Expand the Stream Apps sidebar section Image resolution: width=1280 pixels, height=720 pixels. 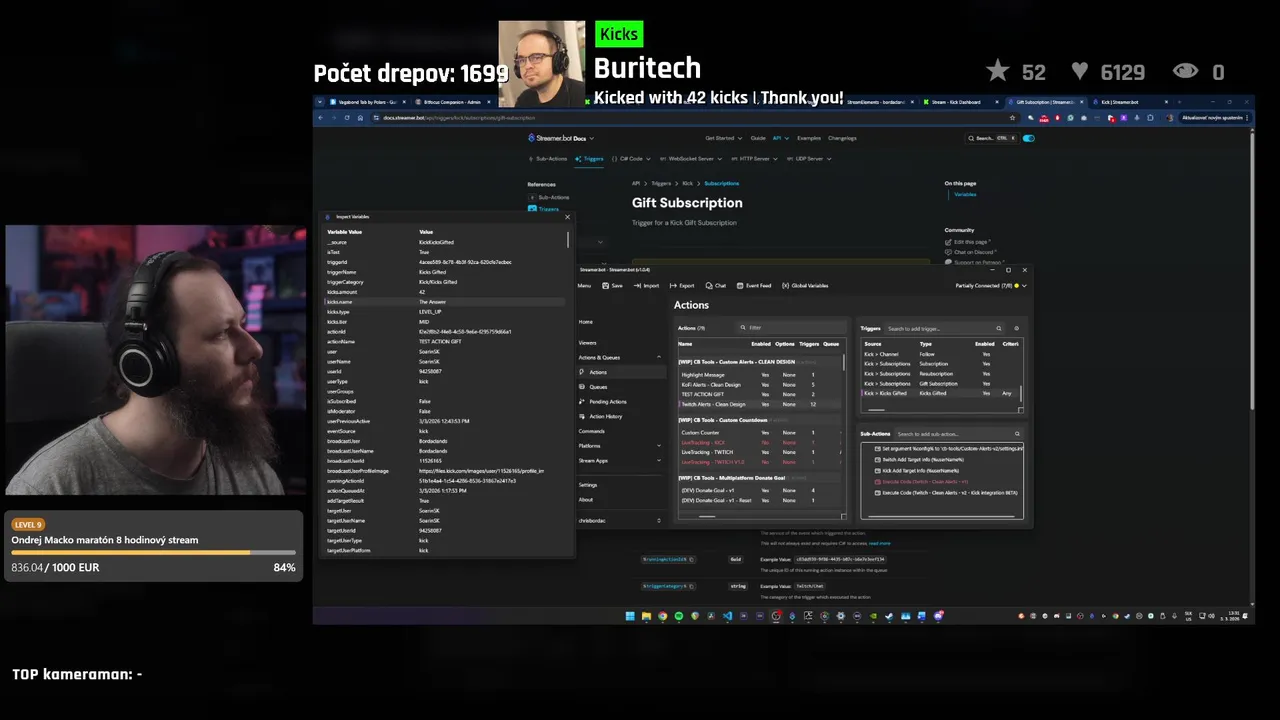pyautogui.click(x=620, y=460)
